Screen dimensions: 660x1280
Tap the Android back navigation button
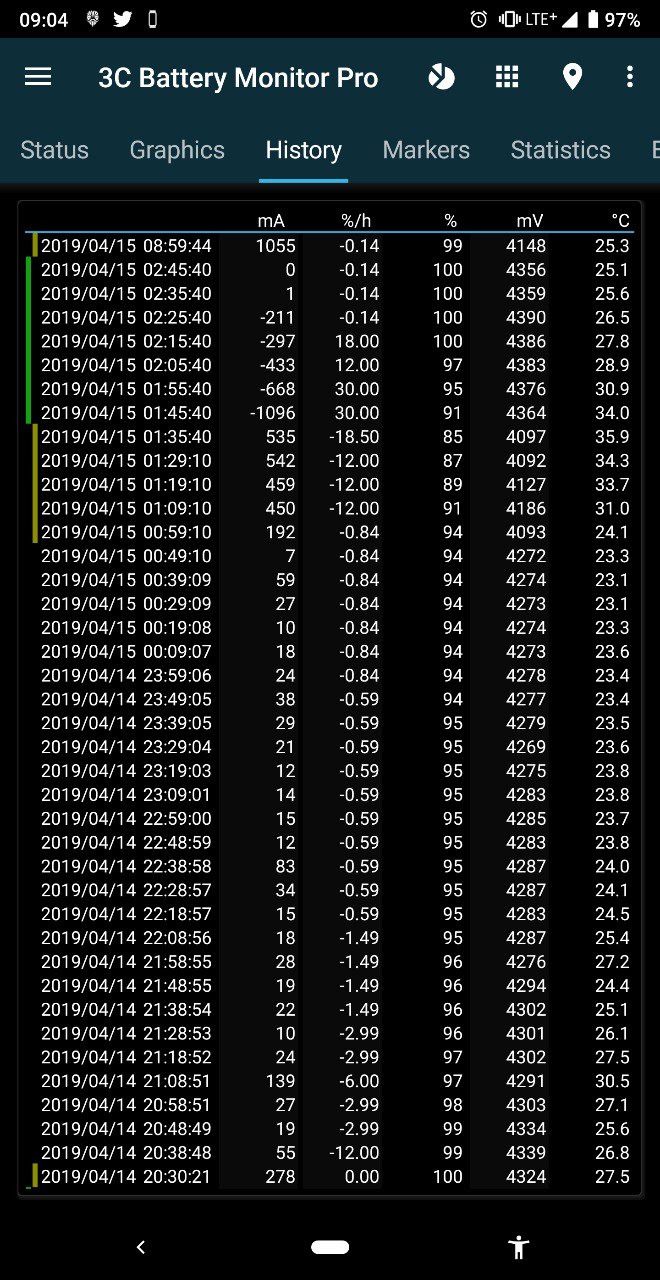pos(141,1246)
